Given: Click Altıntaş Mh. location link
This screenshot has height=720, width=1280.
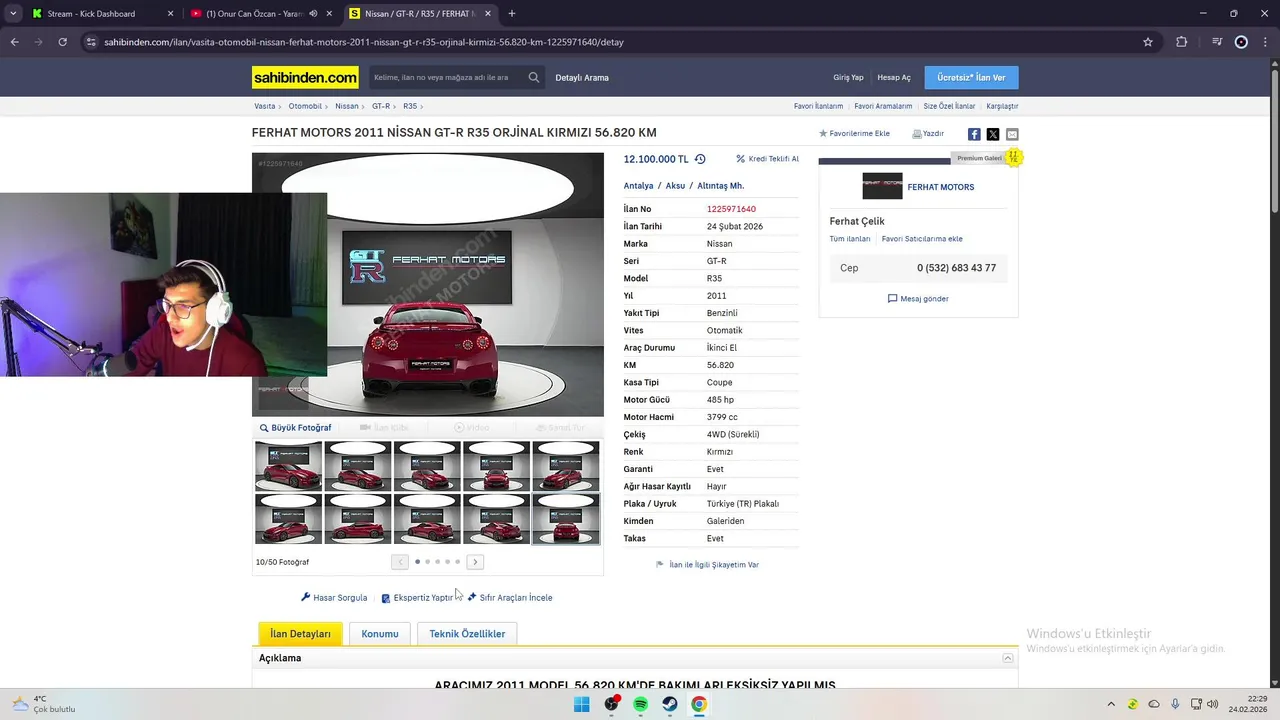Looking at the screenshot, I should point(720,186).
